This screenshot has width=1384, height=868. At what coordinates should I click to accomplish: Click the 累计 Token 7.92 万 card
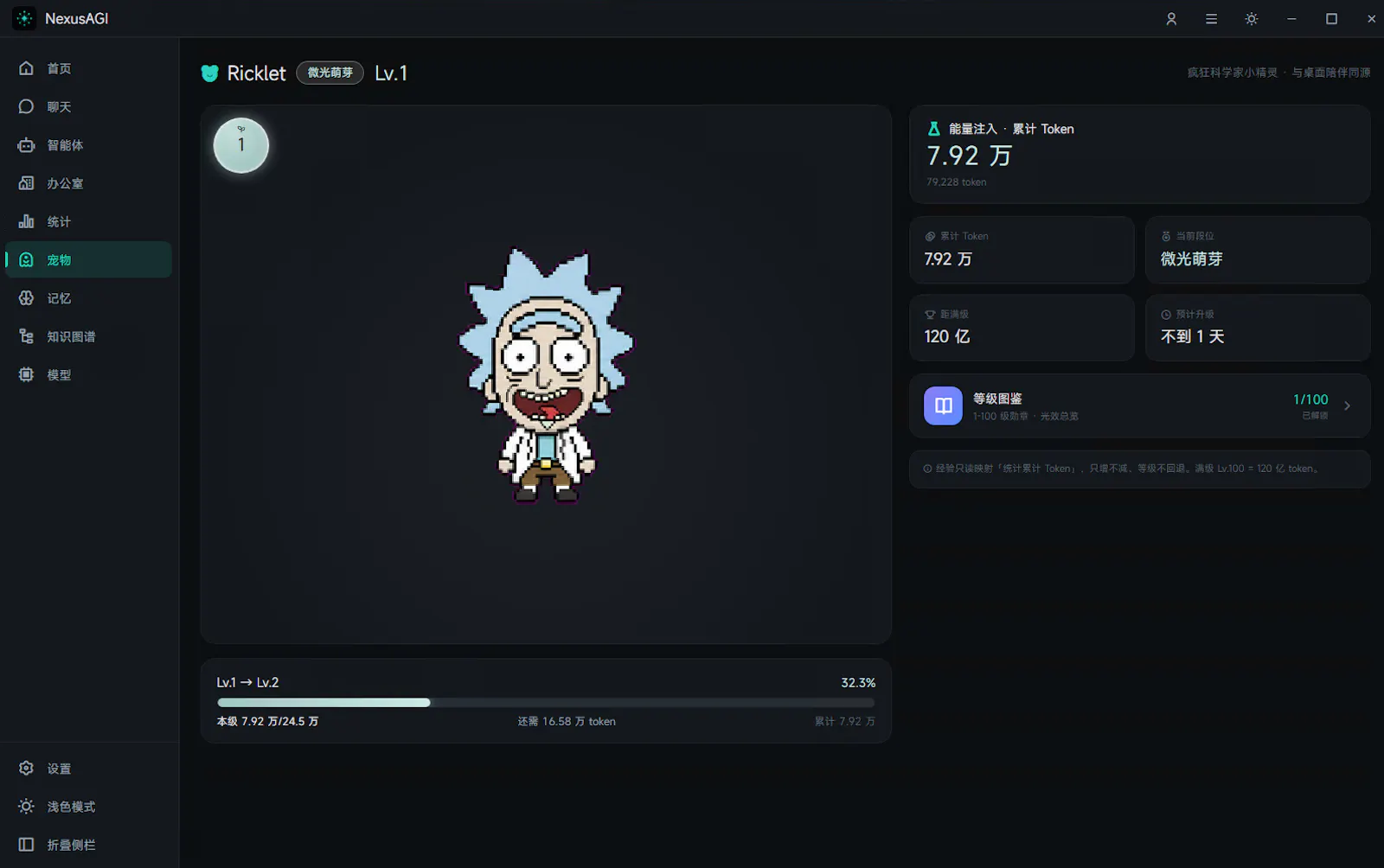pyautogui.click(x=1022, y=250)
